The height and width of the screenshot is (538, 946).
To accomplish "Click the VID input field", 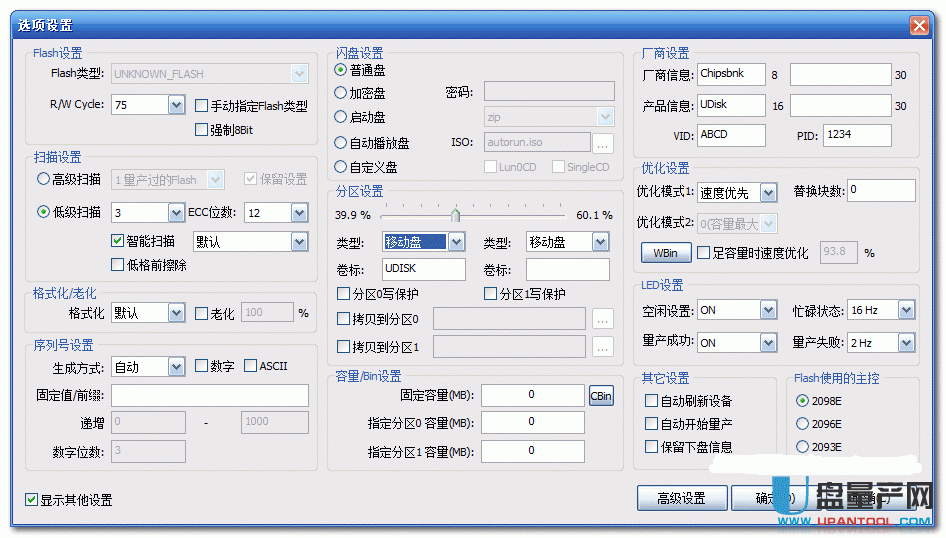I will [731, 134].
